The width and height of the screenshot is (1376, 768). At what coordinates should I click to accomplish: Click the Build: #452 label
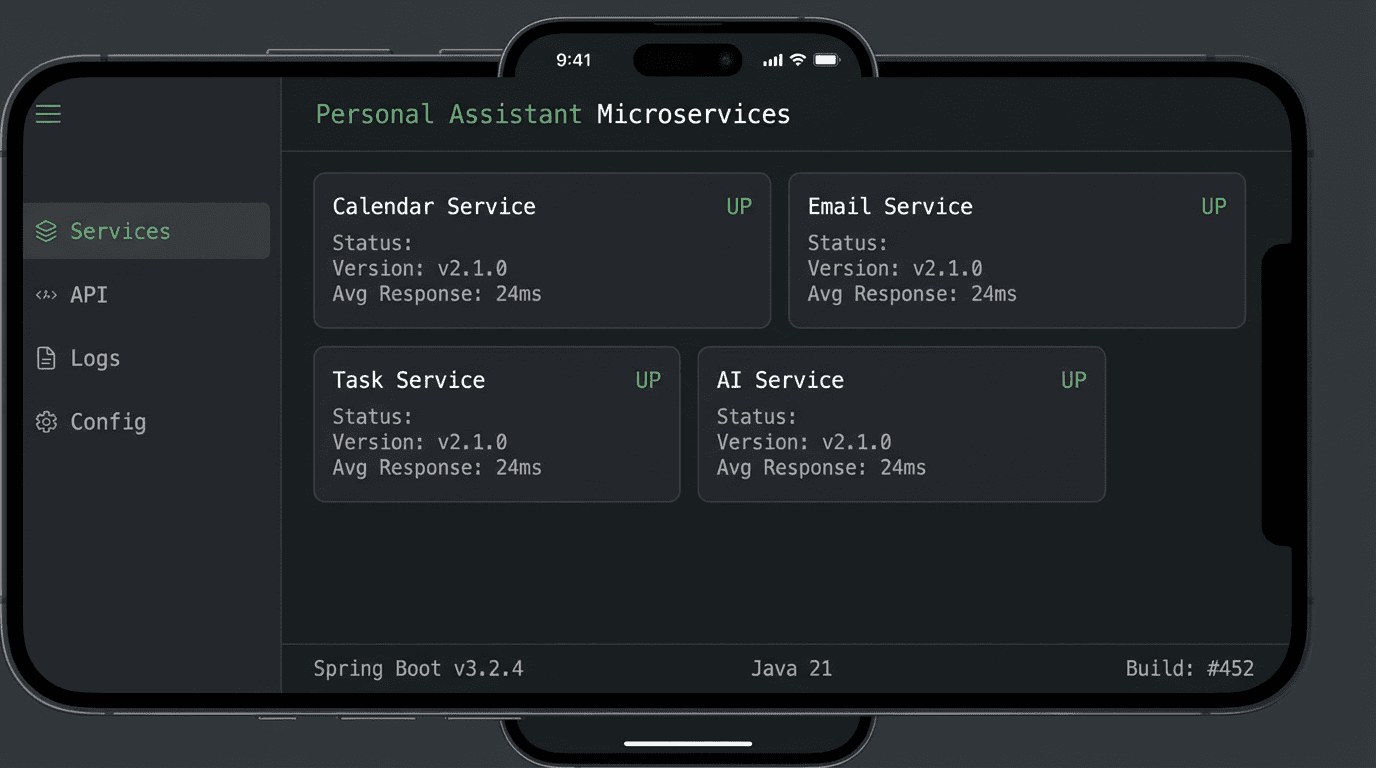1191,668
